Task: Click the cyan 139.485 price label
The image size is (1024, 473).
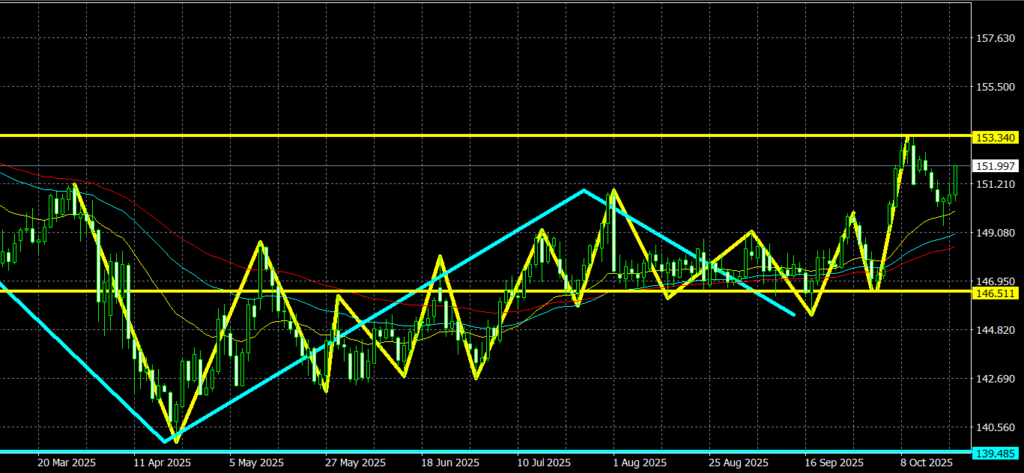Action: (995, 454)
